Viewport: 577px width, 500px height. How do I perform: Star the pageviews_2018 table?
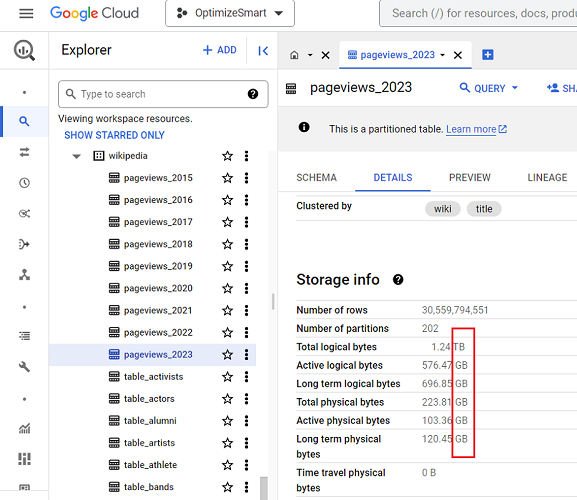click(x=227, y=244)
